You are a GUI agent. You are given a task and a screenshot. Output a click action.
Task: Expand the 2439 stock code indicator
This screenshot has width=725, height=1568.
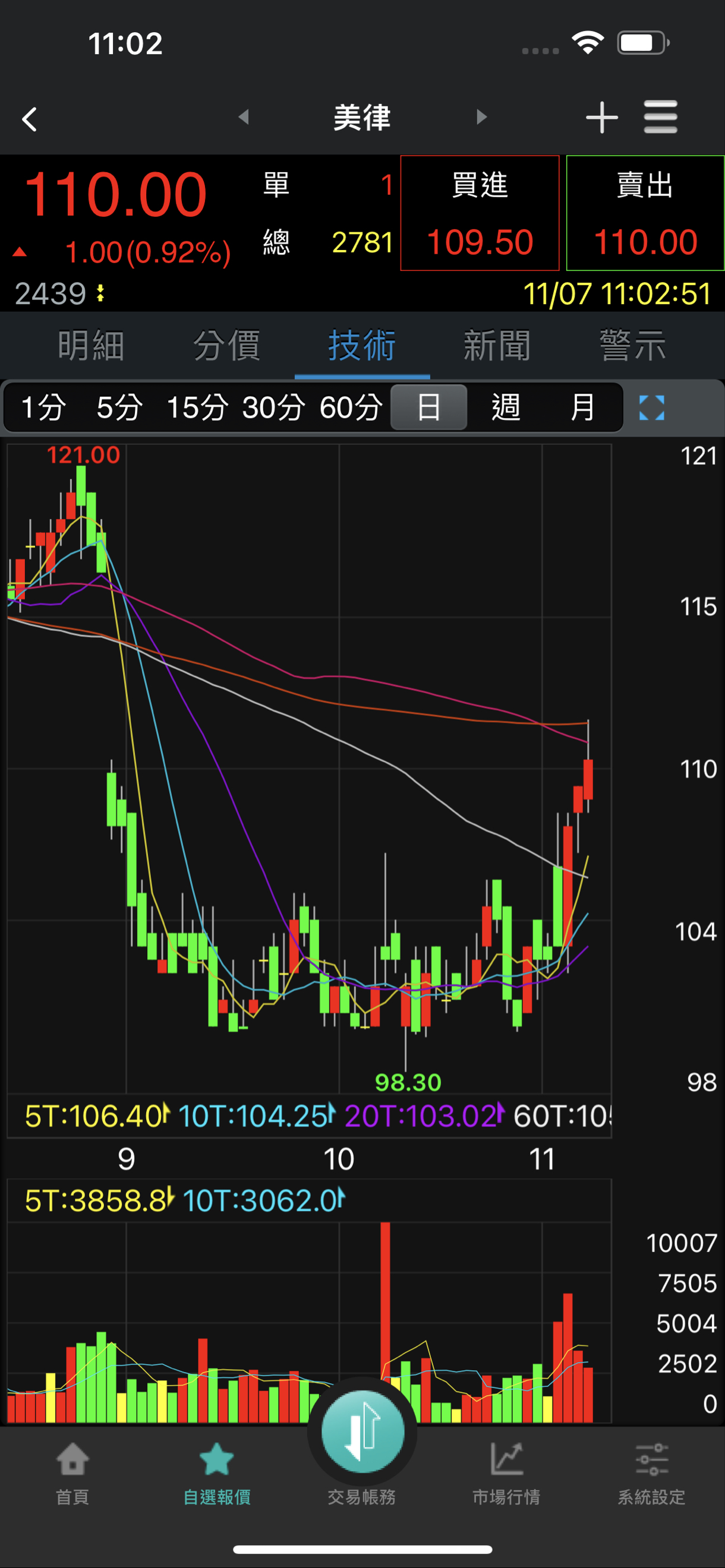60,294
